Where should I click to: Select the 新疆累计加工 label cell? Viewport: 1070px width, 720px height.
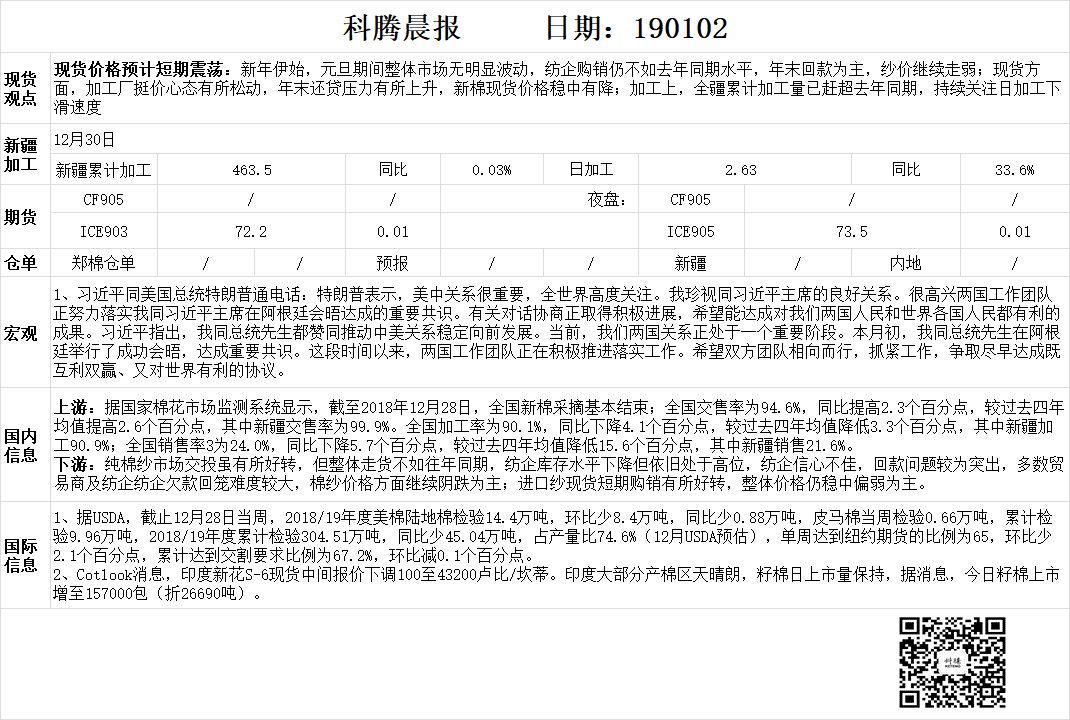coord(103,170)
